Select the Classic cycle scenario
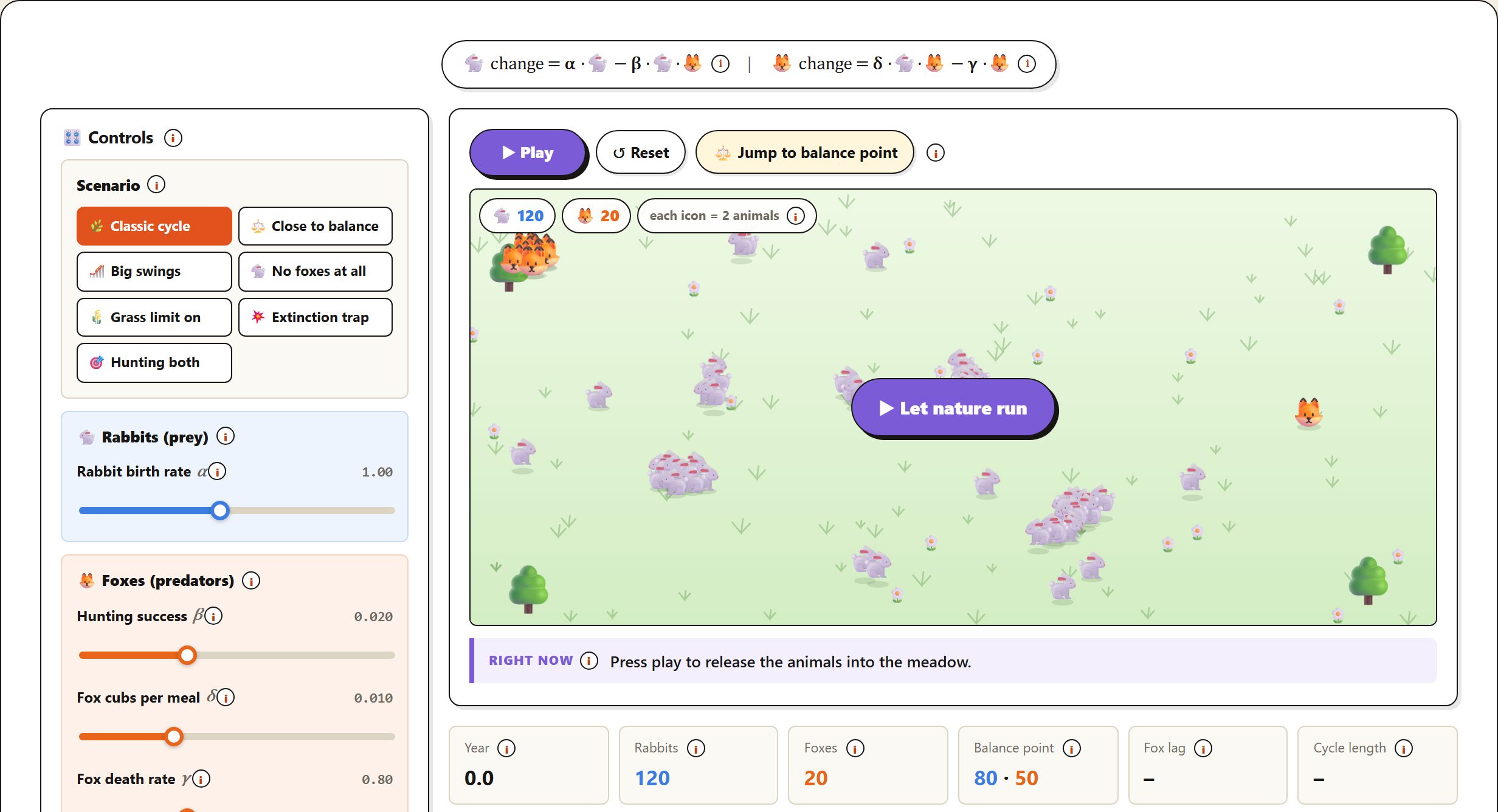The width and height of the screenshot is (1498, 812). [x=154, y=226]
